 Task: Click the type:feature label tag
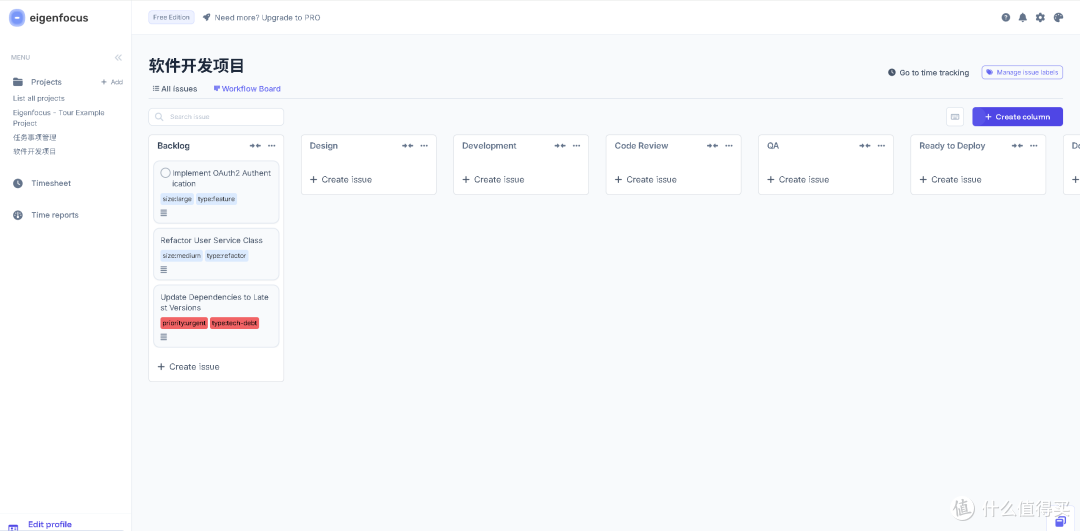tap(216, 199)
